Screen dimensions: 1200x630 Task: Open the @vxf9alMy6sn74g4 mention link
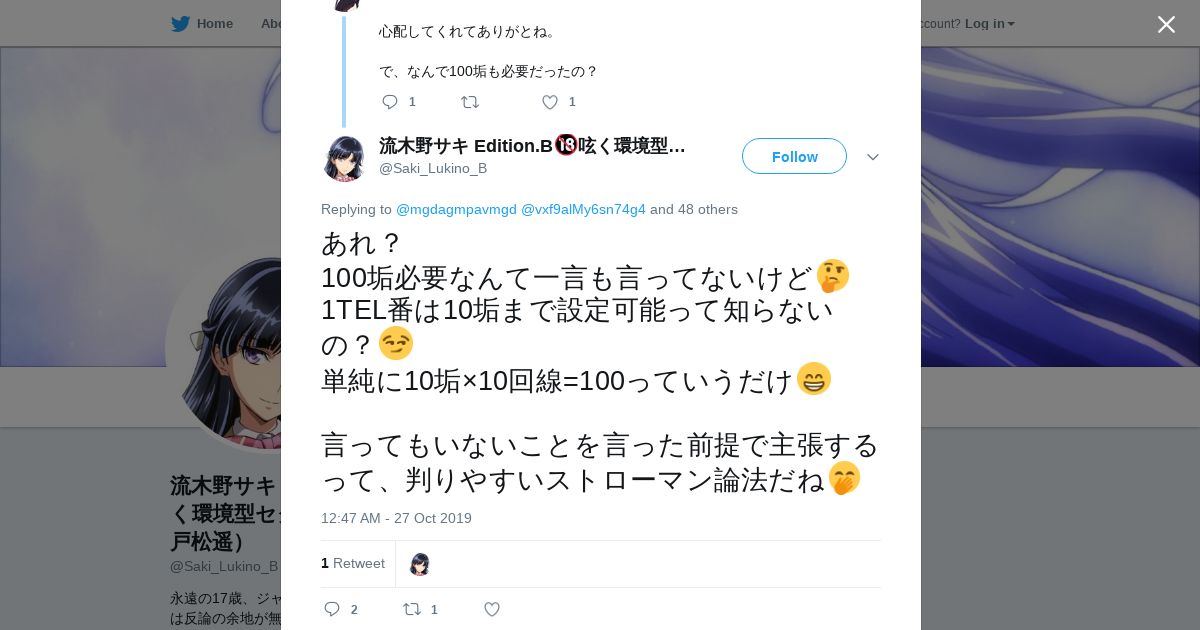pos(583,209)
